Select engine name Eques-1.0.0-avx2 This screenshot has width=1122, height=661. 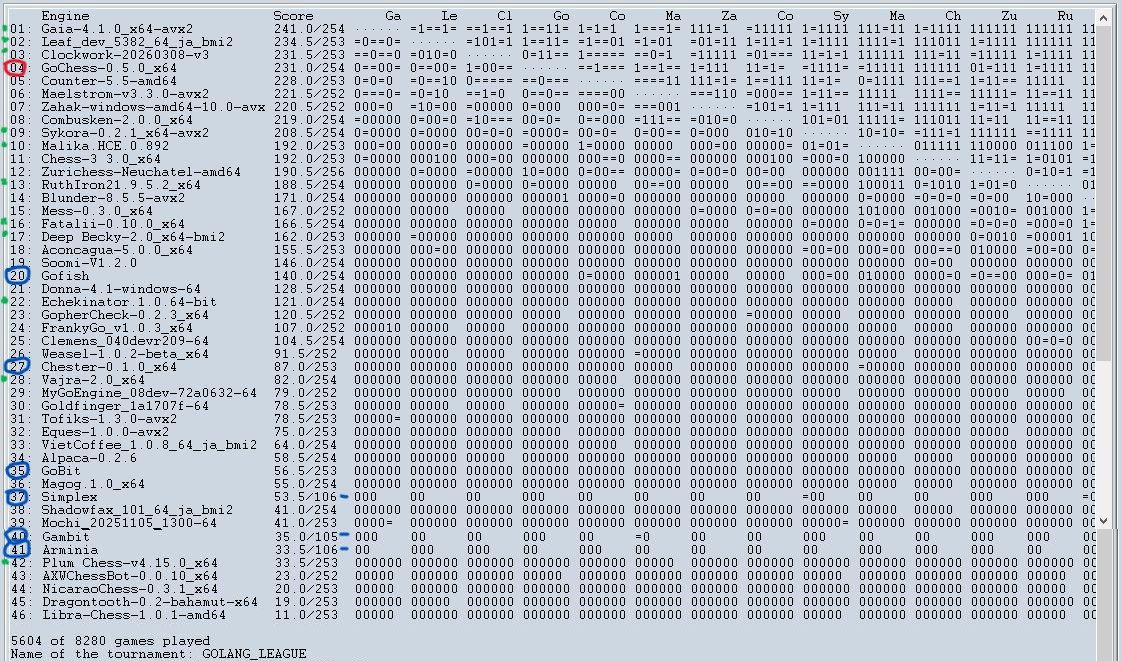105,432
